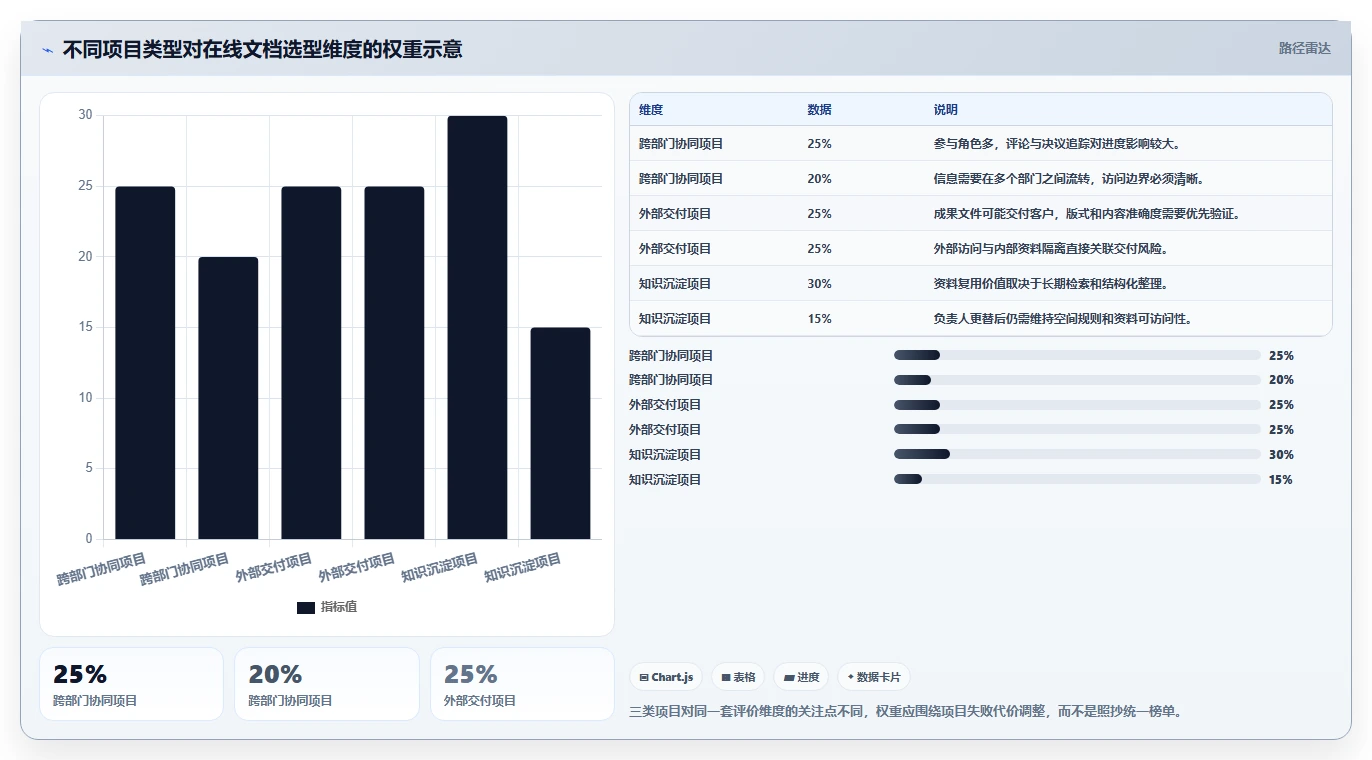Screen dimensions: 1372x760
Task: Toggle the 指标值 legend swatch
Action: tap(306, 608)
